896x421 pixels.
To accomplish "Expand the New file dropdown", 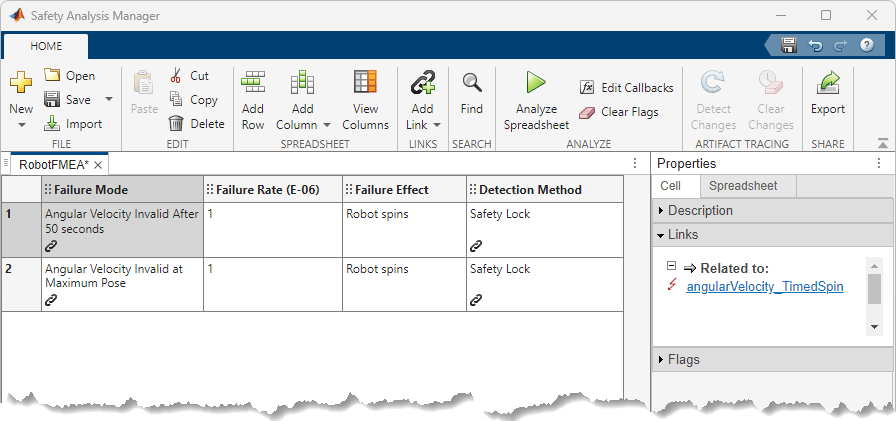I will pyautogui.click(x=21, y=125).
